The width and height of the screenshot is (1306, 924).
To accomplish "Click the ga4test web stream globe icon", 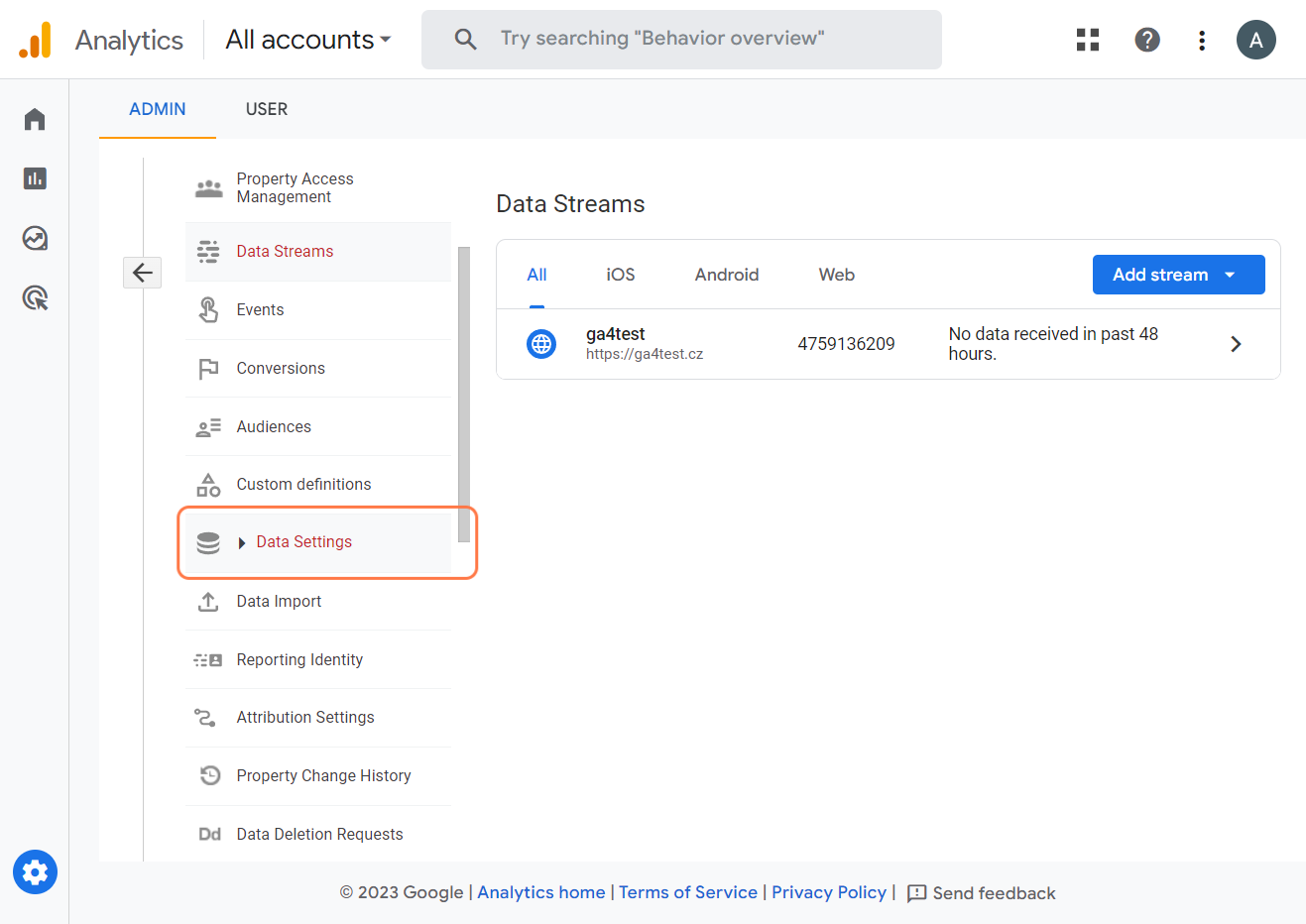I will tap(541, 344).
